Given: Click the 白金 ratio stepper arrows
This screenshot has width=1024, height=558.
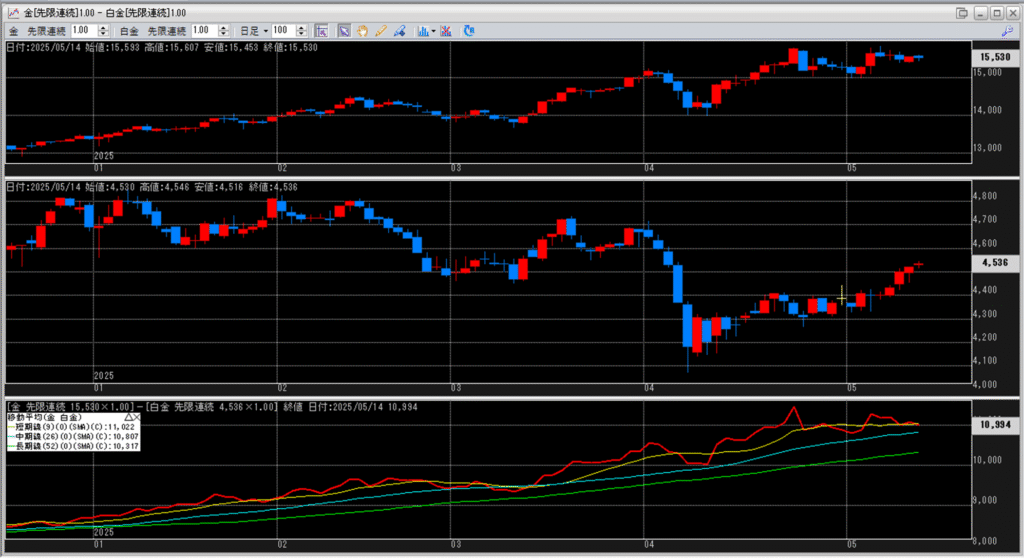Looking at the screenshot, I should [223, 31].
